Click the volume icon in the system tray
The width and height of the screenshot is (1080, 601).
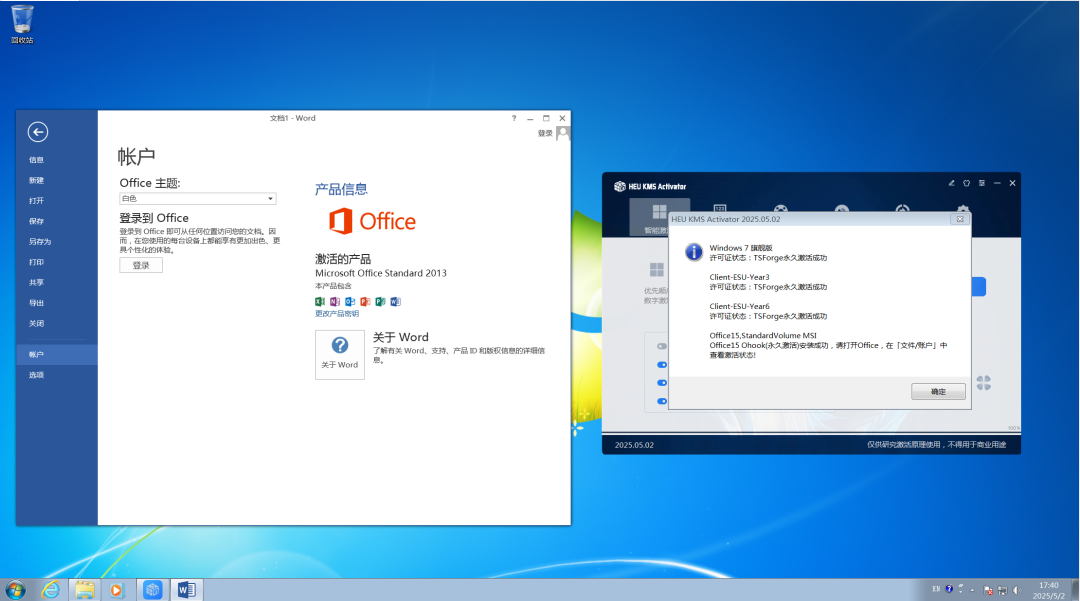[x=1017, y=590]
